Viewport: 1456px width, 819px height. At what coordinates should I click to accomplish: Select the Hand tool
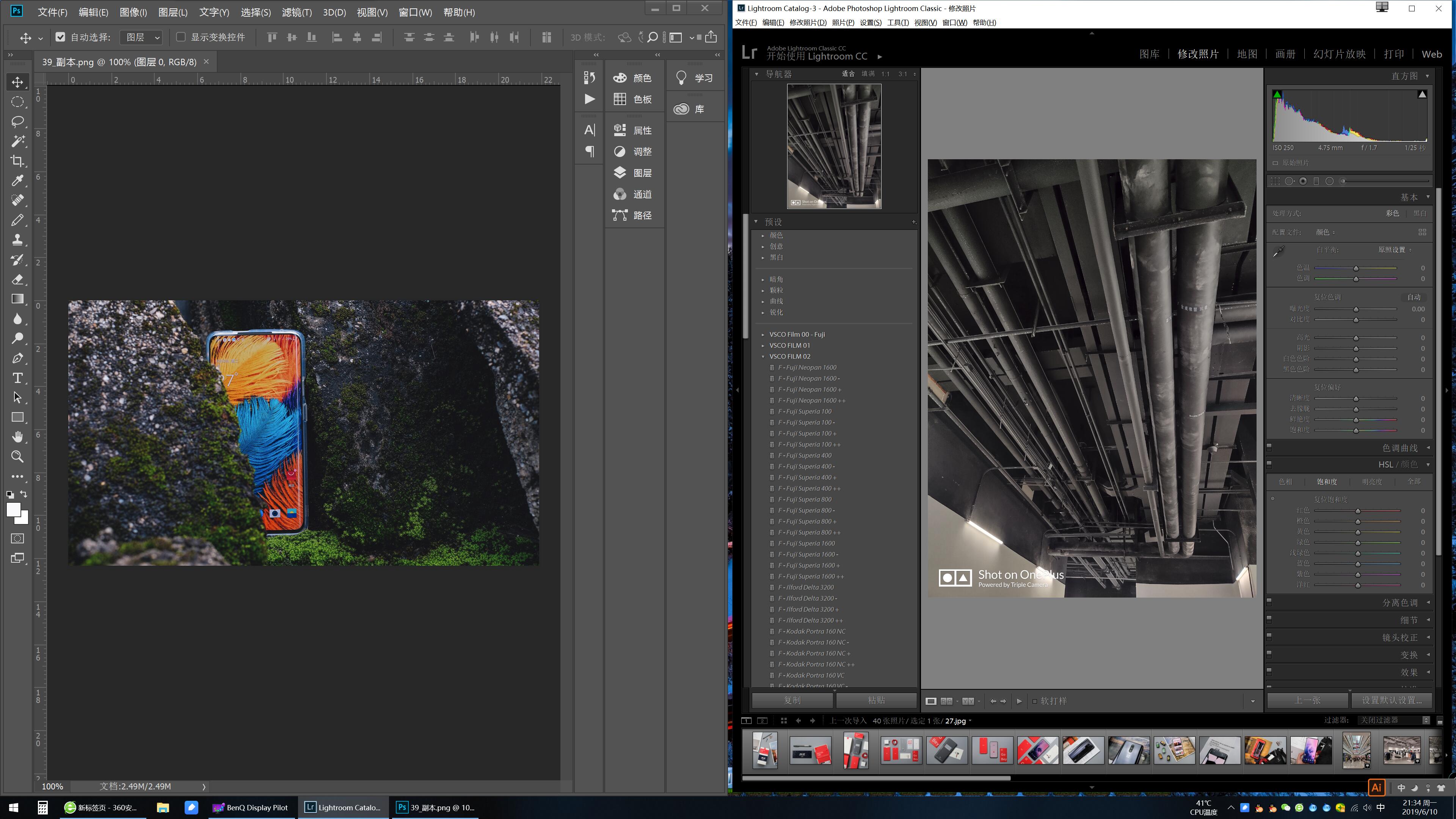[17, 437]
